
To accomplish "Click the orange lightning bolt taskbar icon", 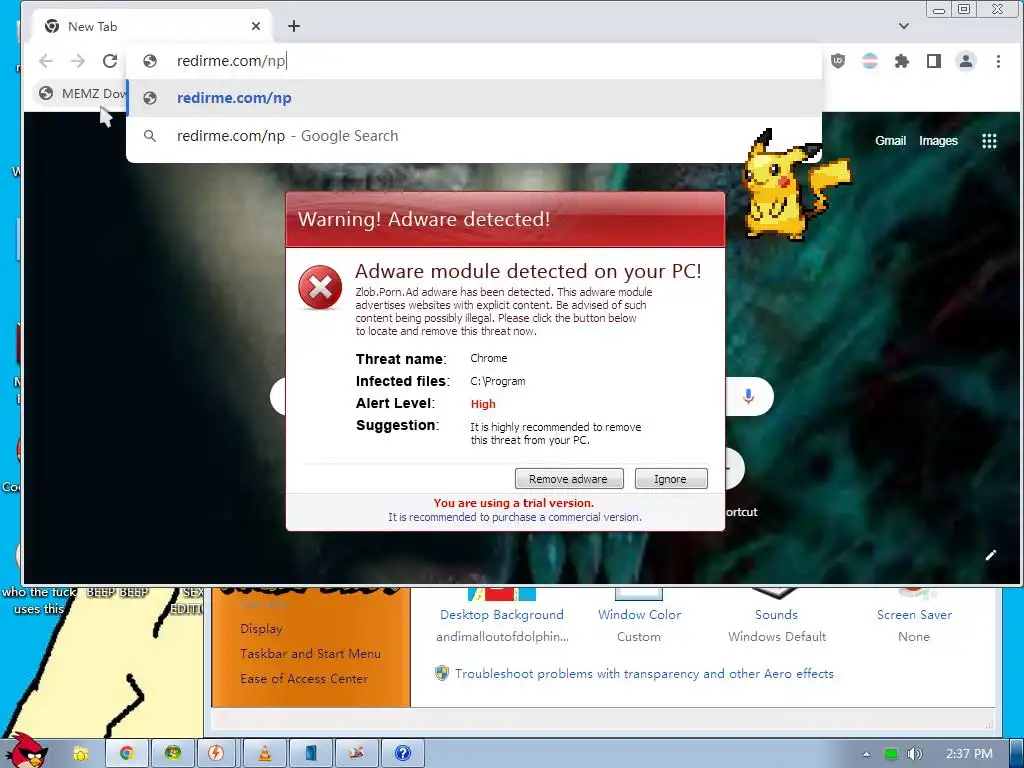I will tap(216, 754).
